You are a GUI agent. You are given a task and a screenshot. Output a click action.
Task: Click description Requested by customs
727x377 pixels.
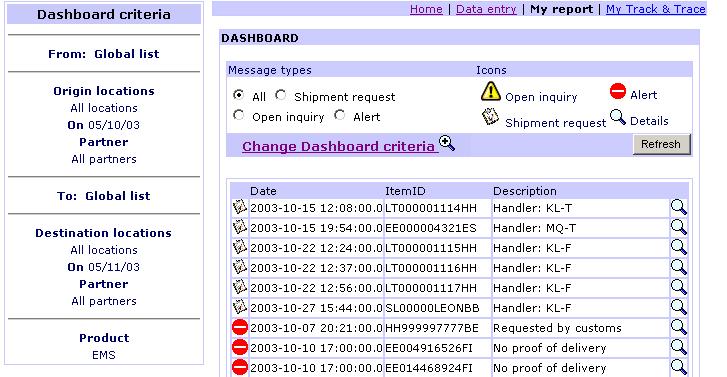point(557,328)
